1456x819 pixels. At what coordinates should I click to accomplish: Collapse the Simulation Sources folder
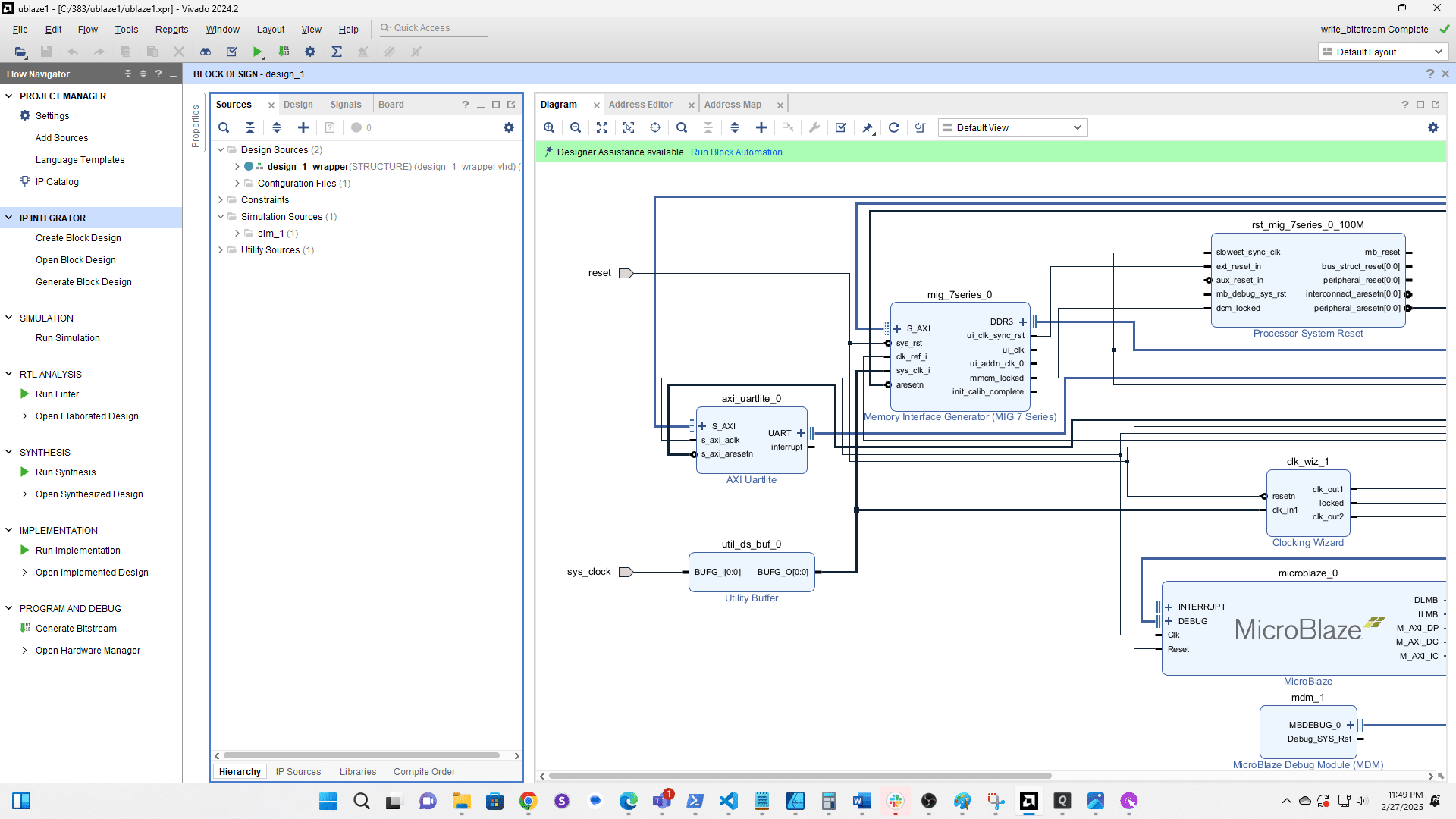[221, 217]
